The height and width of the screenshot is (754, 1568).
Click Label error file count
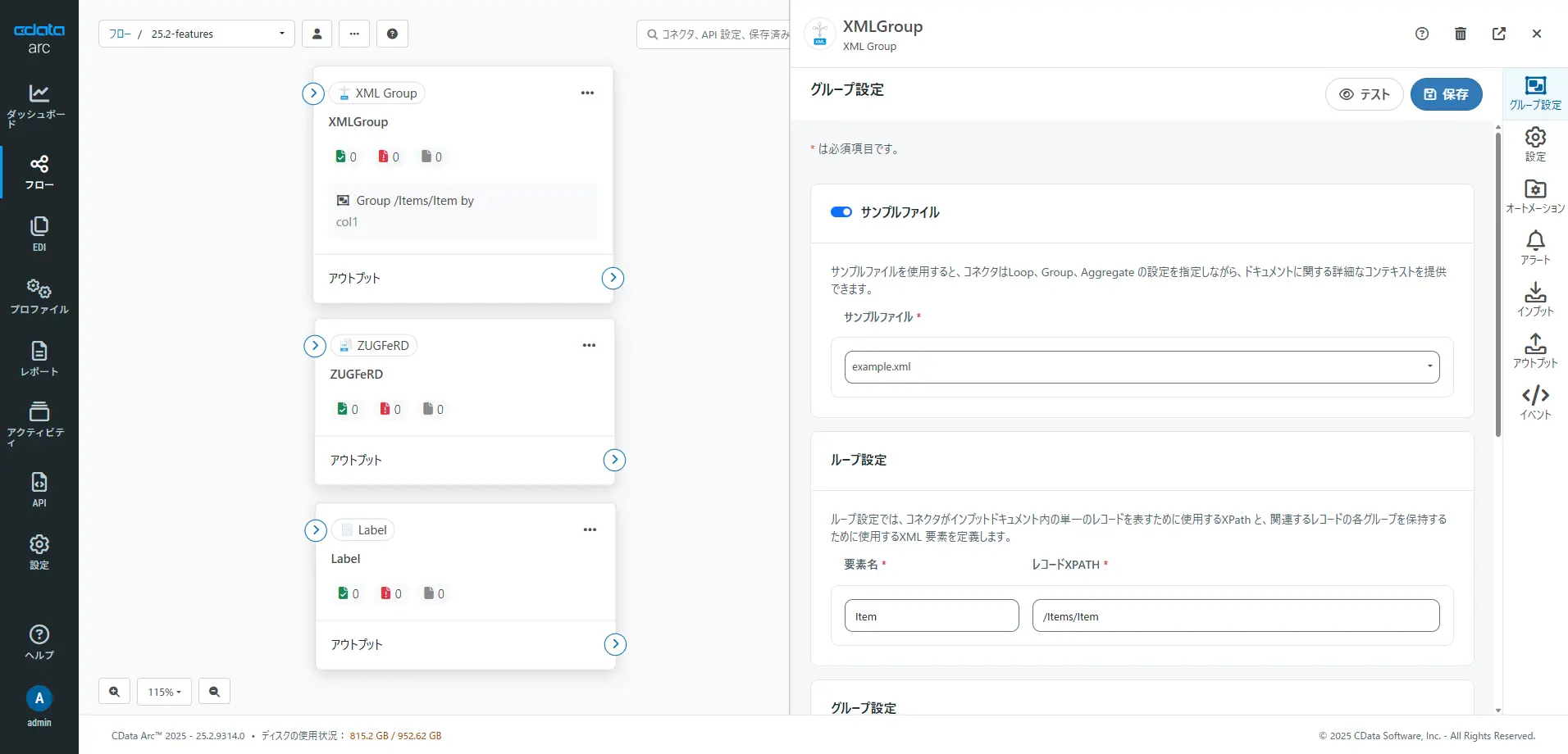tap(391, 593)
